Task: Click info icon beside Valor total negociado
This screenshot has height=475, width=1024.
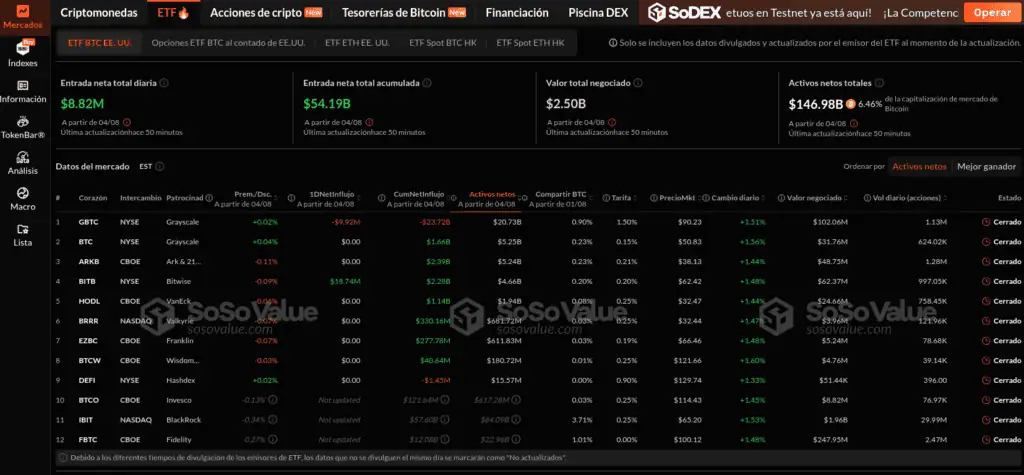Action: 638,83
